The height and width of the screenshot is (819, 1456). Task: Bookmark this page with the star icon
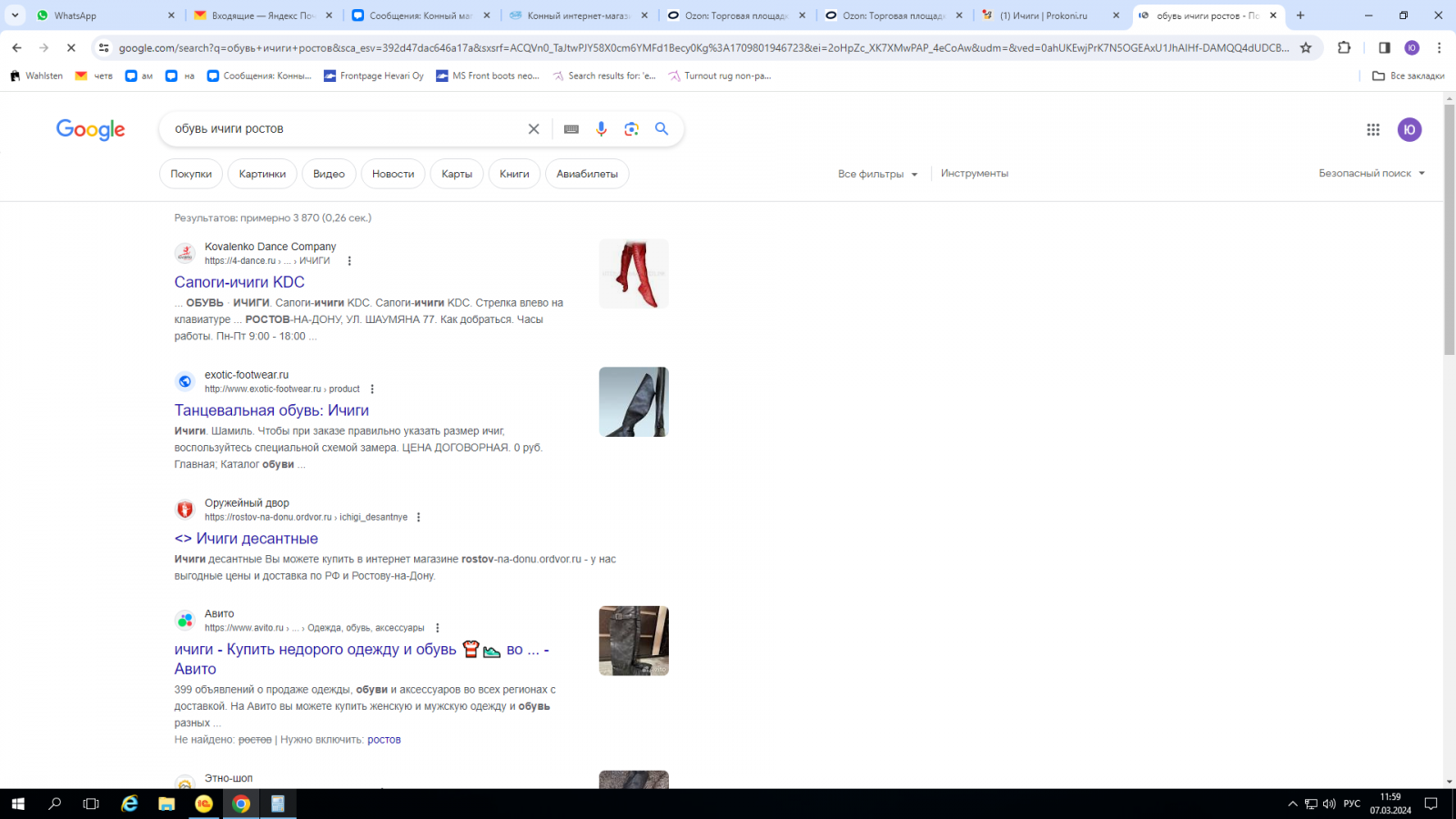[x=1306, y=47]
